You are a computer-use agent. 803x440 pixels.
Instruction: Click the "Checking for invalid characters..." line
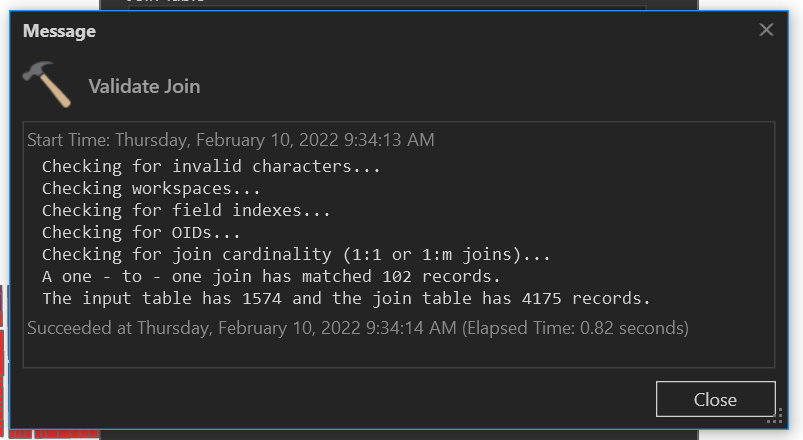[x=210, y=166]
